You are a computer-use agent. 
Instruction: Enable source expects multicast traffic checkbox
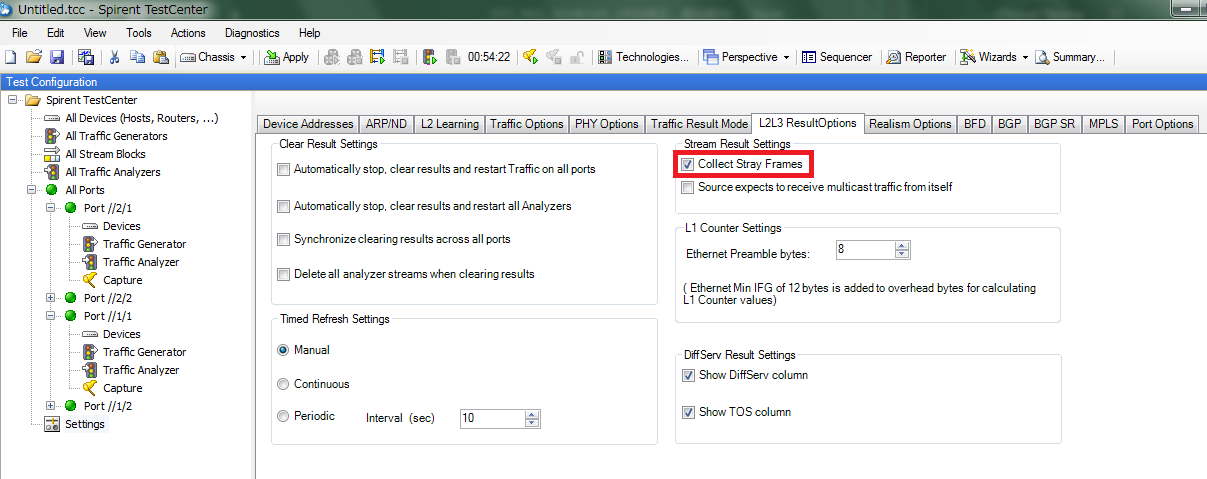click(688, 187)
